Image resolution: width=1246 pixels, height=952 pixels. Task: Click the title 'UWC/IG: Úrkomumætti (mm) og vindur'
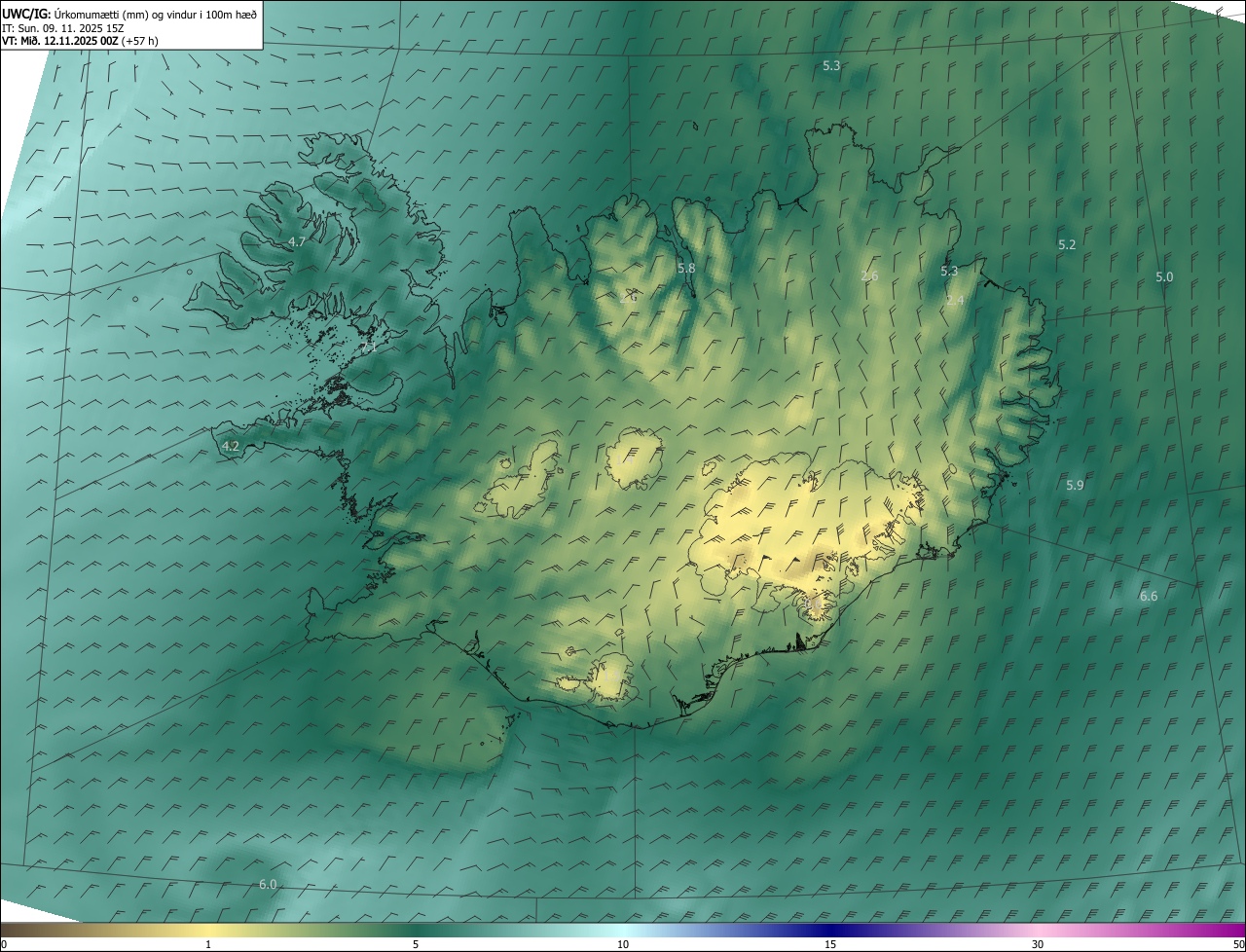(x=129, y=14)
